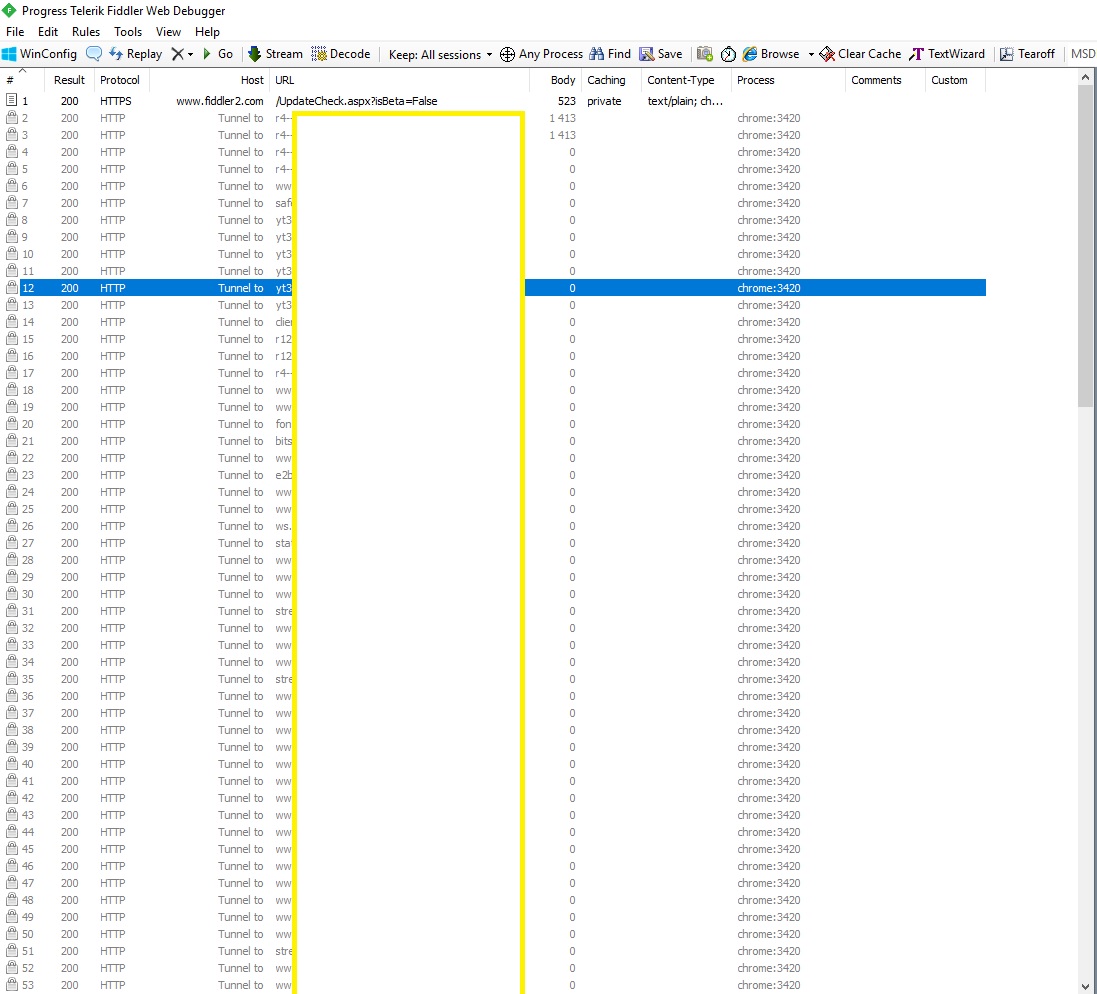Click the vertical scrollbar thumb
The height and width of the screenshot is (994, 1097).
[x=1085, y=246]
